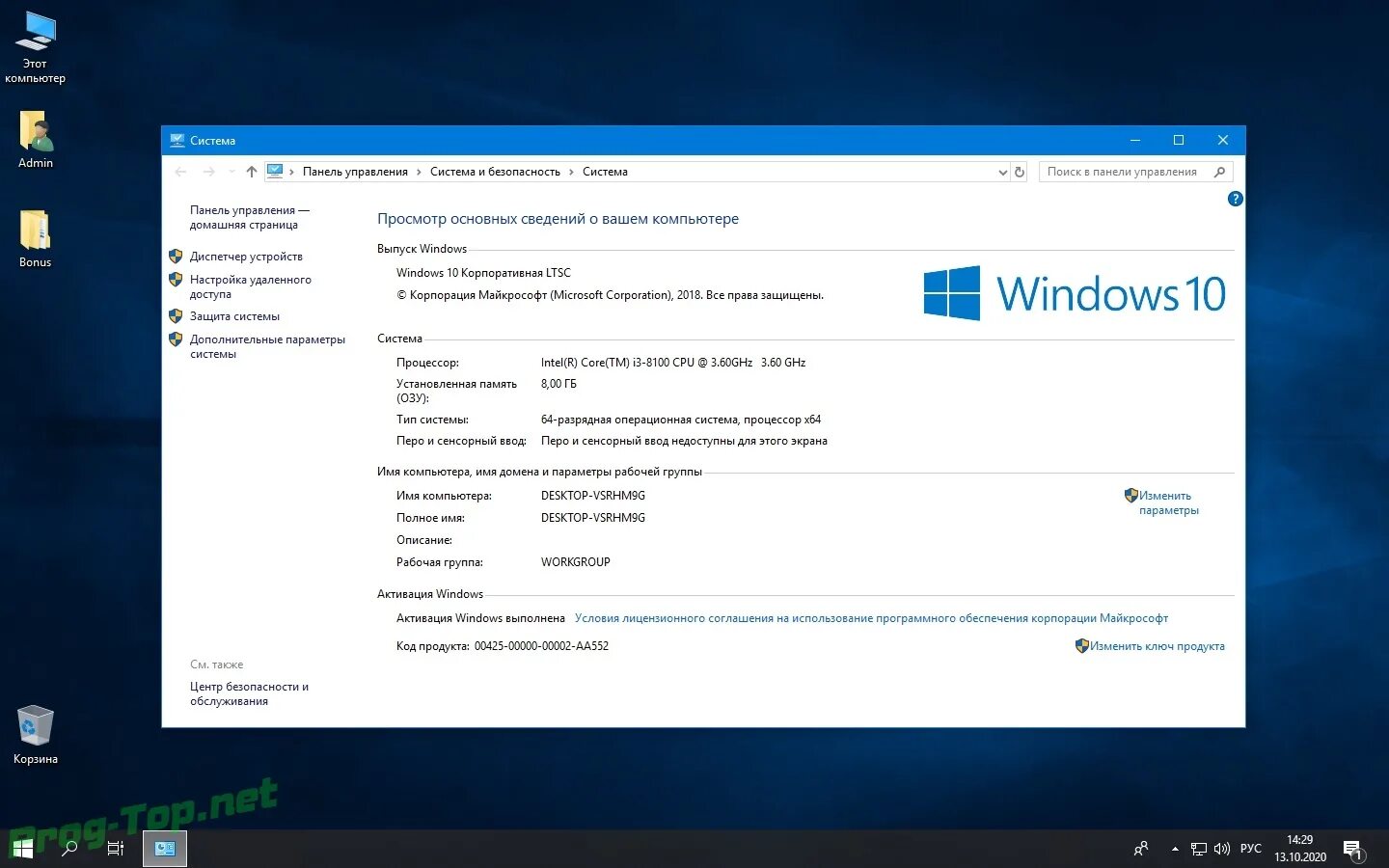Expand chevron before Панель управления
This screenshot has height=868, width=1389.
click(x=292, y=172)
